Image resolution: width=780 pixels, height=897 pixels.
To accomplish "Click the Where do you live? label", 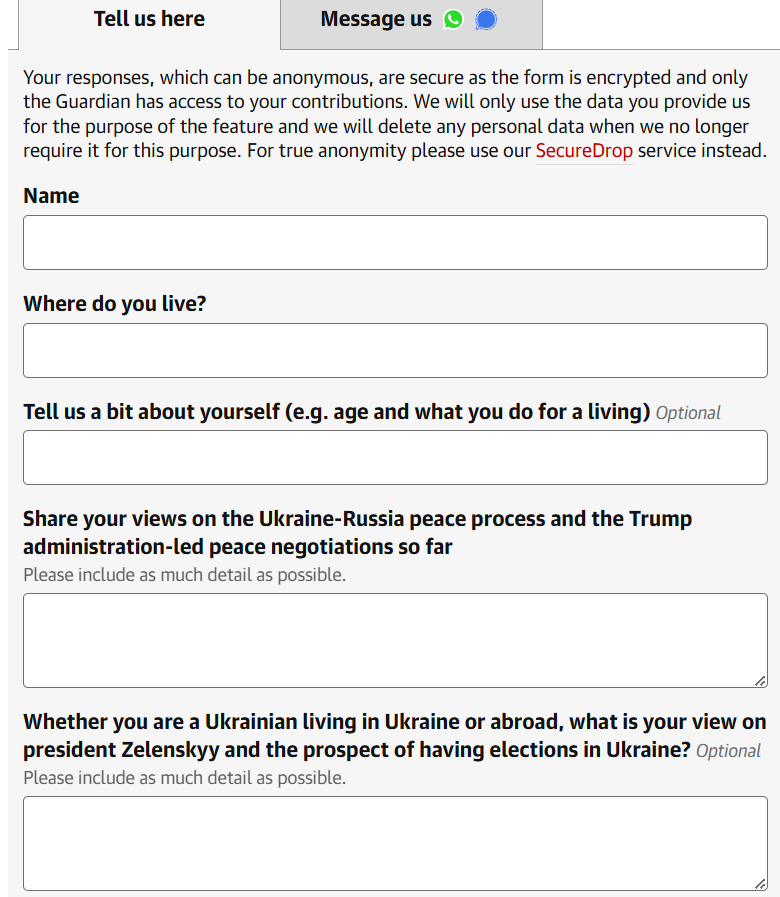I will pyautogui.click(x=114, y=304).
